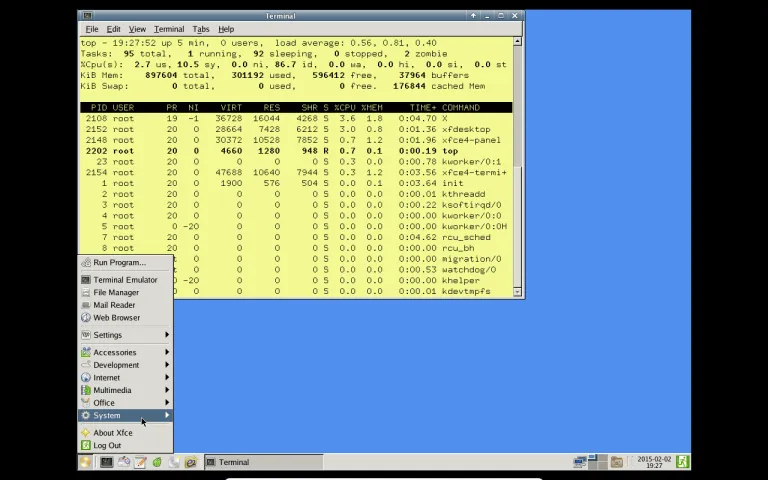The height and width of the screenshot is (480, 768).
Task: Expand the Accessories submenu
Action: click(125, 352)
